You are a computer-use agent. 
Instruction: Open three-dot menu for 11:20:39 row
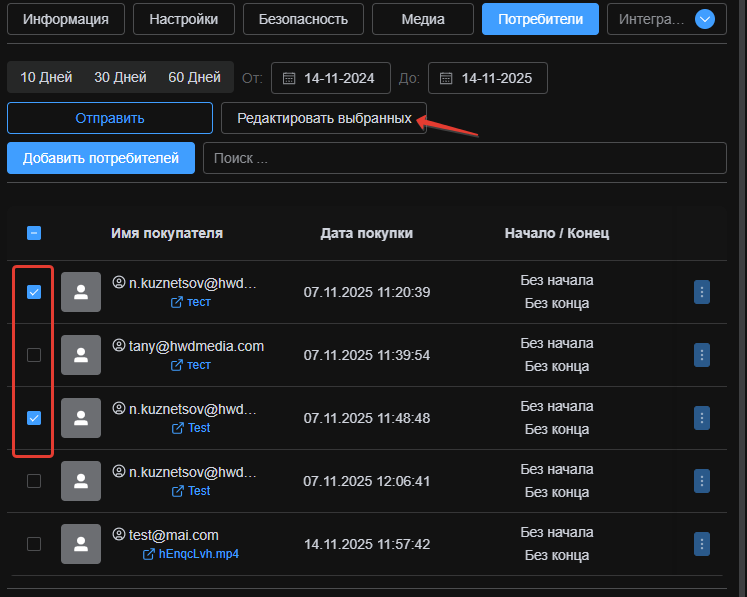coord(702,292)
